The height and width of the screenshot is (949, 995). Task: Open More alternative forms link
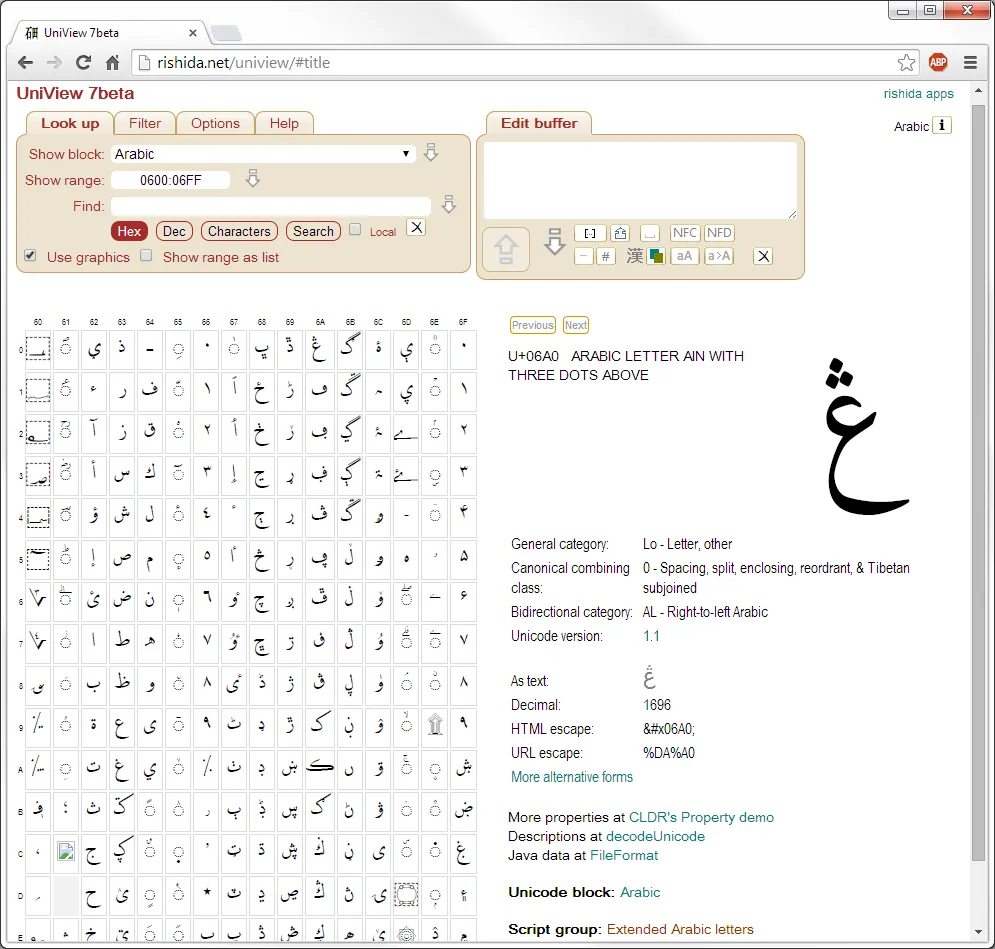pos(572,776)
